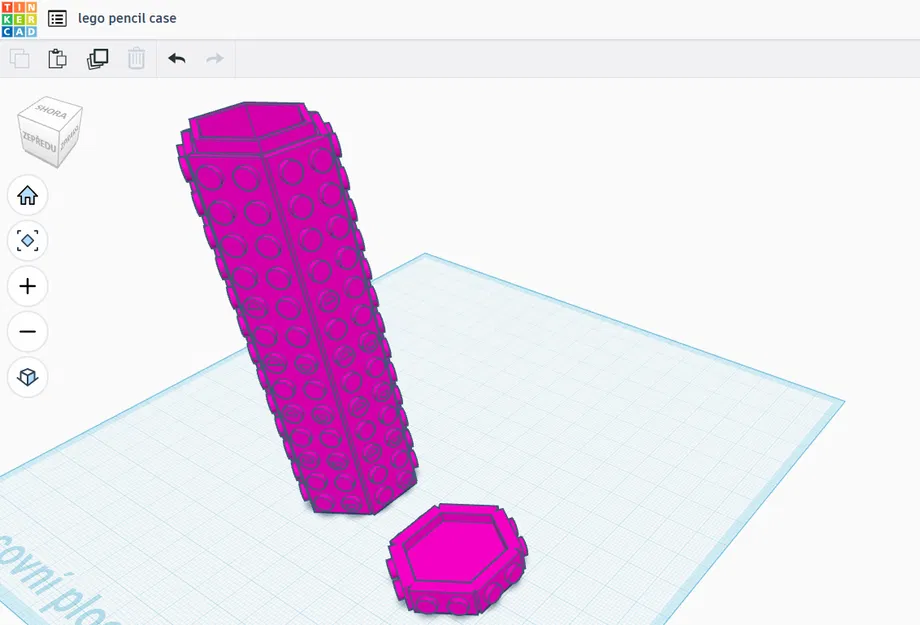Redo the last undone action
The image size is (920, 625).
(215, 59)
